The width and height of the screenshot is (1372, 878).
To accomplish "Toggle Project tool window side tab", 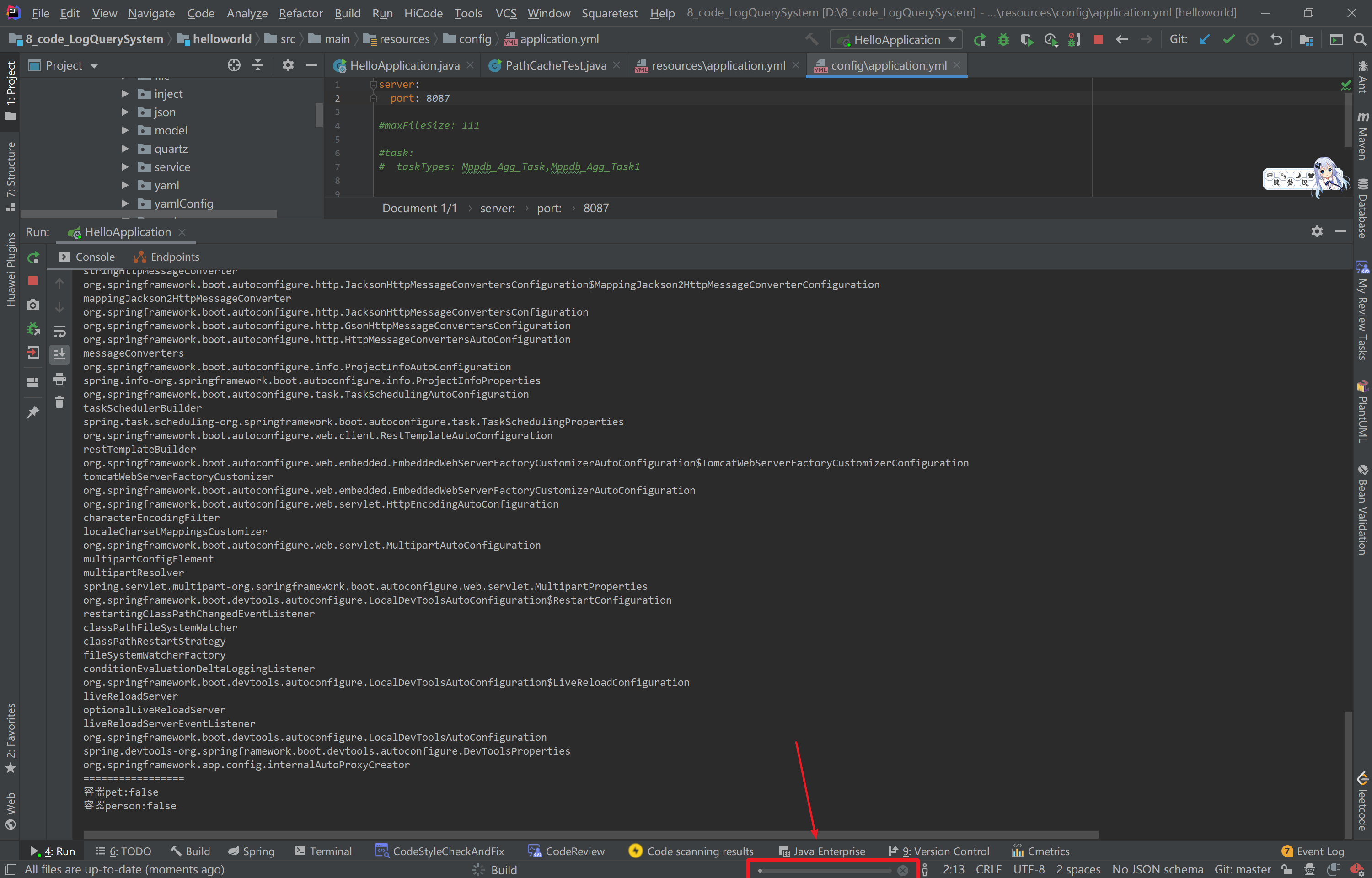I will [x=10, y=90].
